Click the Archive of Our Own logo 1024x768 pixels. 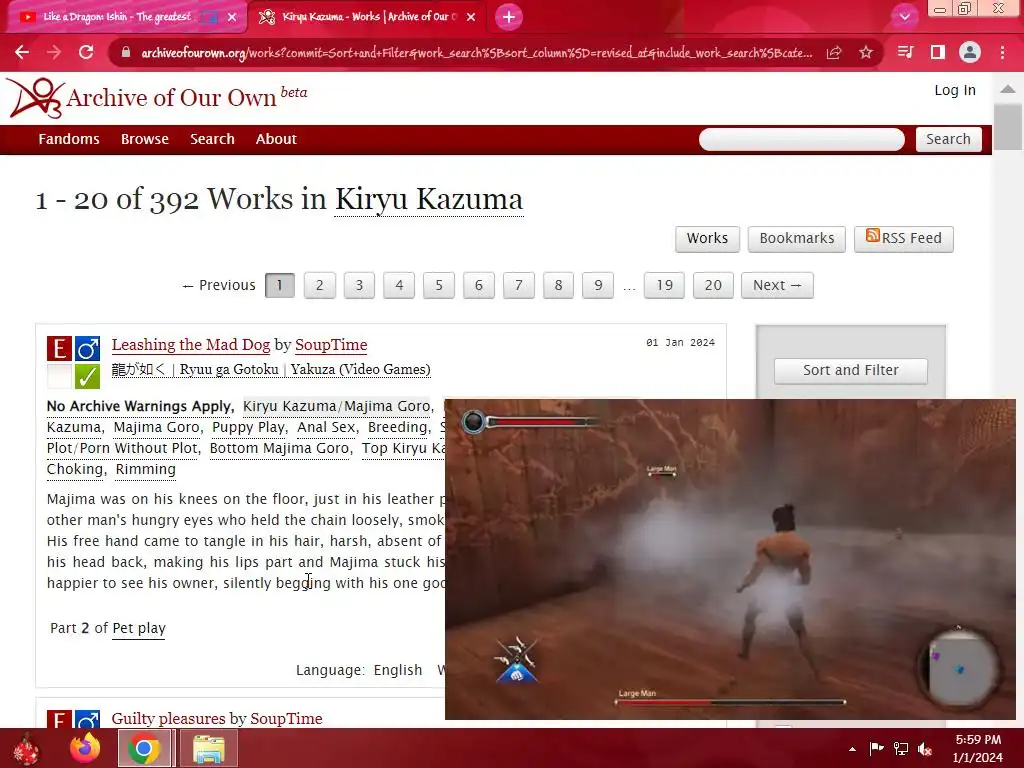coord(157,98)
